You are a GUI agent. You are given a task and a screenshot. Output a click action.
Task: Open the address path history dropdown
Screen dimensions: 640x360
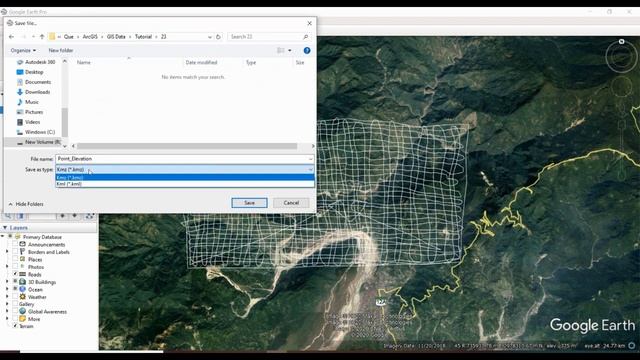click(210, 37)
